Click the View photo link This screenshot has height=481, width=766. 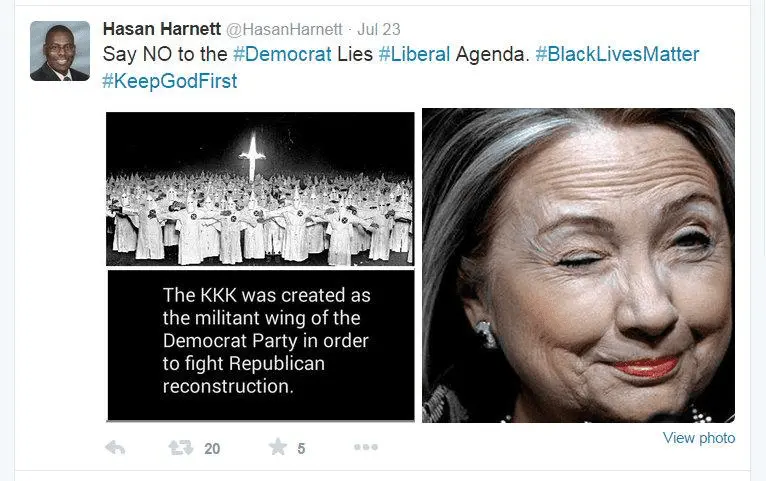[x=699, y=438]
